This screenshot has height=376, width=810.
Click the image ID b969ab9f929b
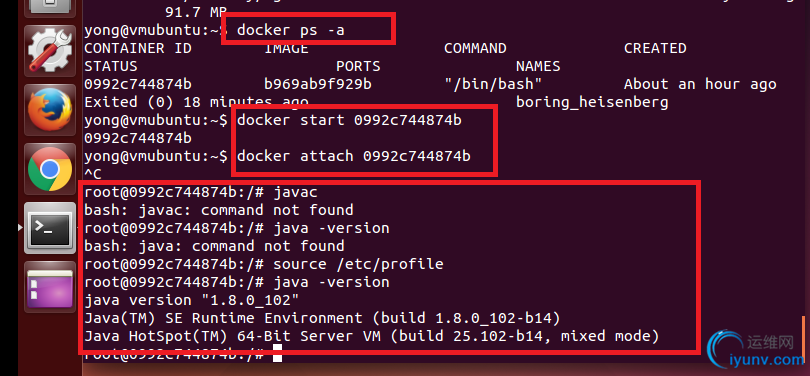tap(318, 84)
